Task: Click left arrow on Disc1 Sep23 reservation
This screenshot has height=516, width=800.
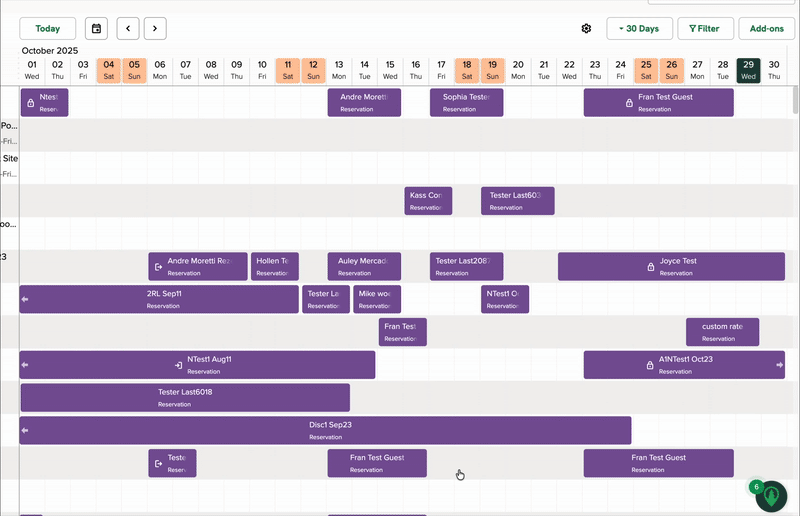Action: tap(25, 431)
